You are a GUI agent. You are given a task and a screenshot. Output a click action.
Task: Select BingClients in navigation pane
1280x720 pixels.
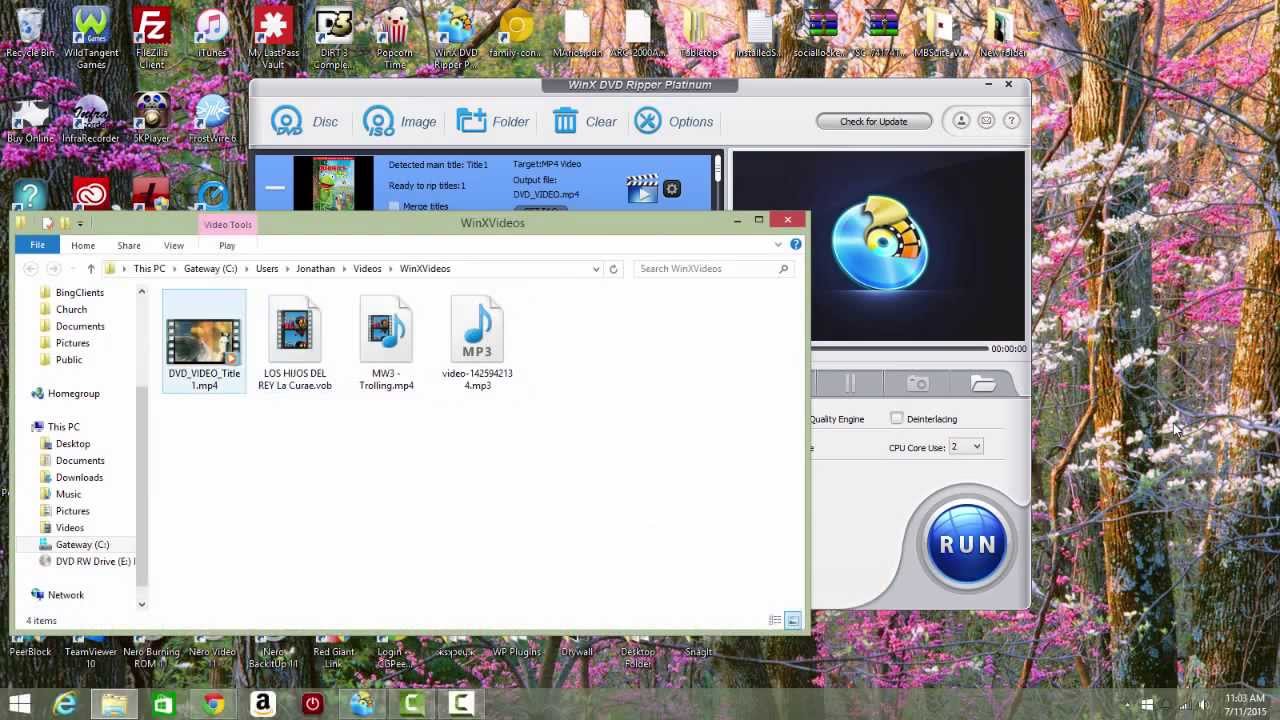[x=80, y=292]
